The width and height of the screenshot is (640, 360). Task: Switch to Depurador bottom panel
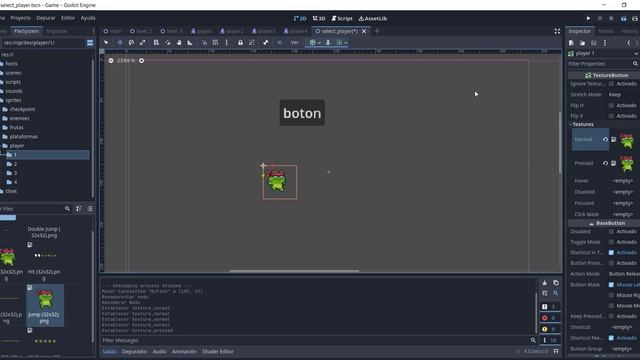(134, 351)
